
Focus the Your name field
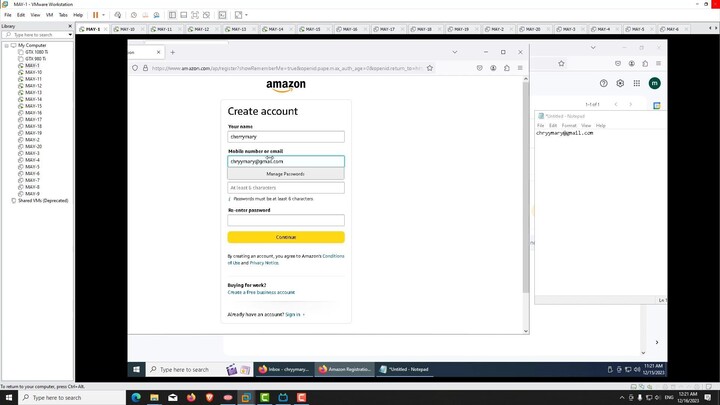[286, 137]
